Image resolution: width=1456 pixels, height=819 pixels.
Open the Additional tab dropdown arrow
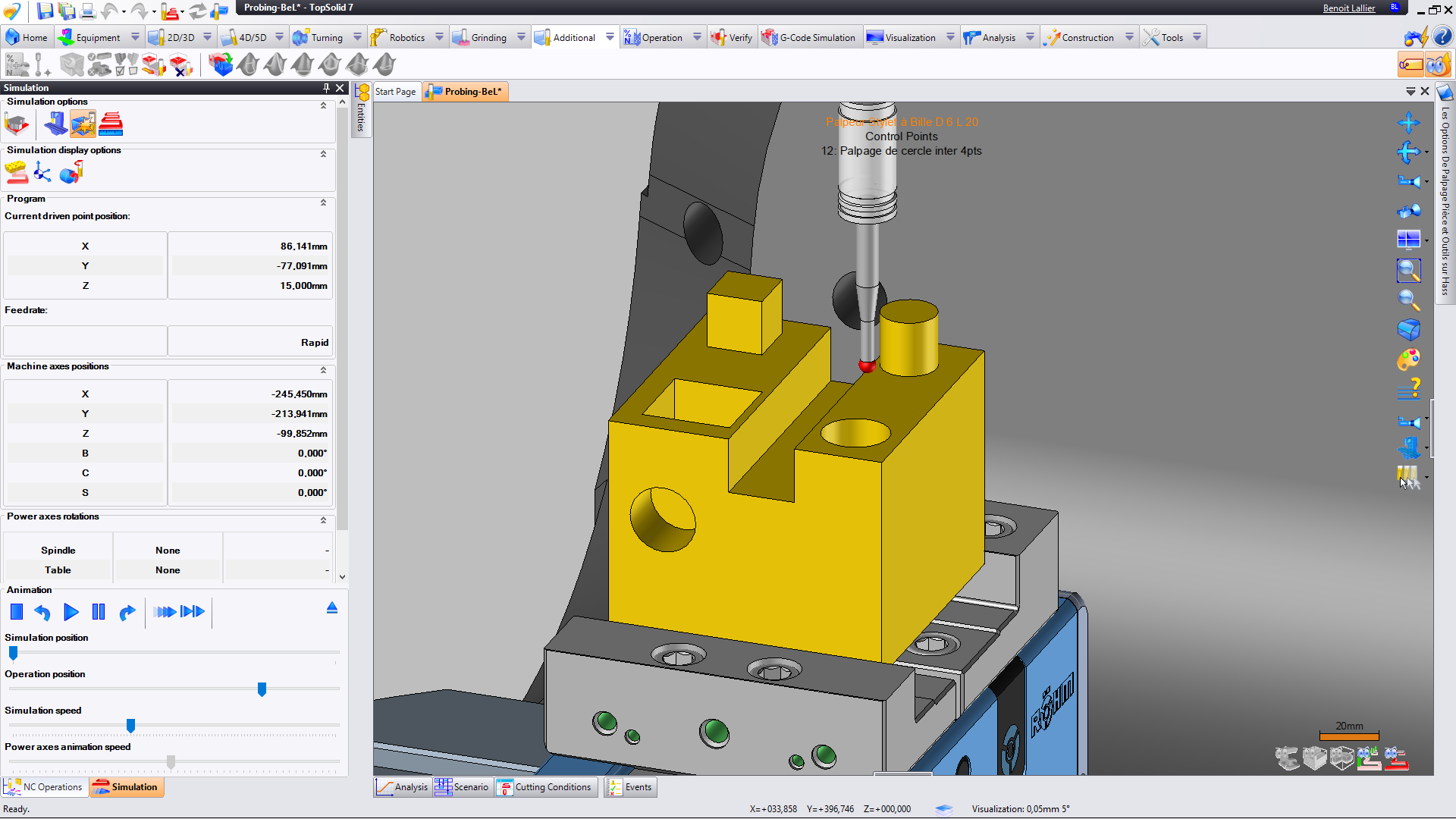(x=610, y=37)
